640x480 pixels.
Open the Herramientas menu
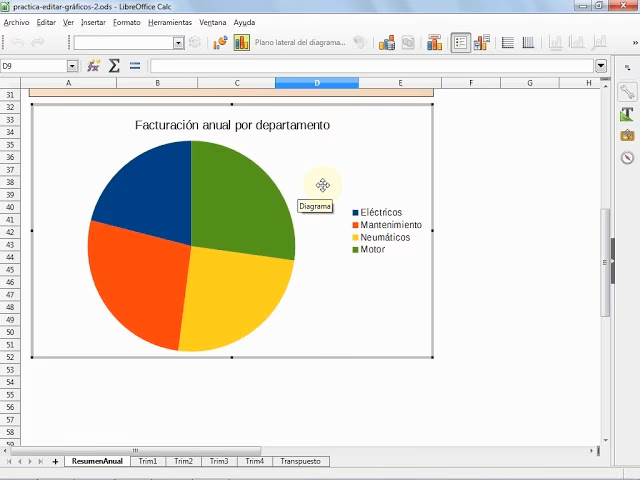(x=170, y=22)
